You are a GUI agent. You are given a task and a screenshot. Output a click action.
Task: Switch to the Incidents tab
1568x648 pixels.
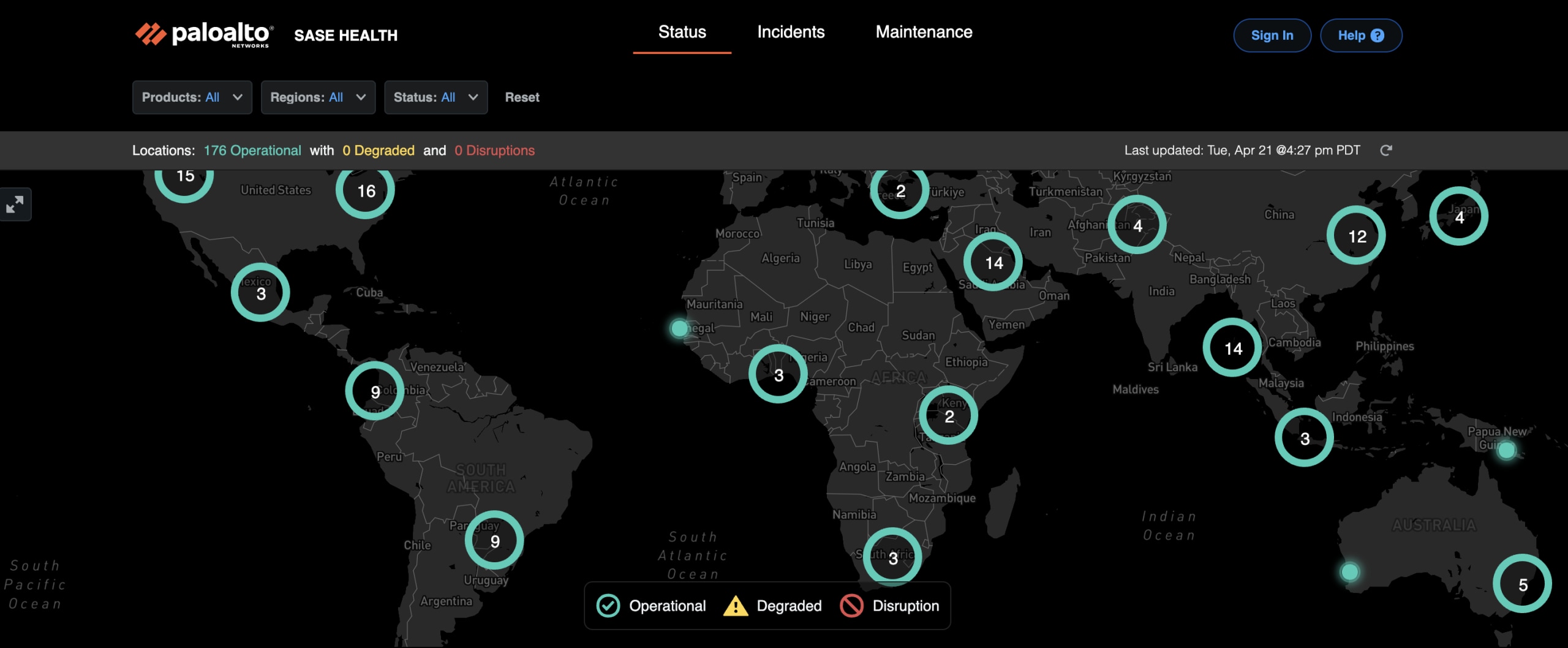(791, 32)
